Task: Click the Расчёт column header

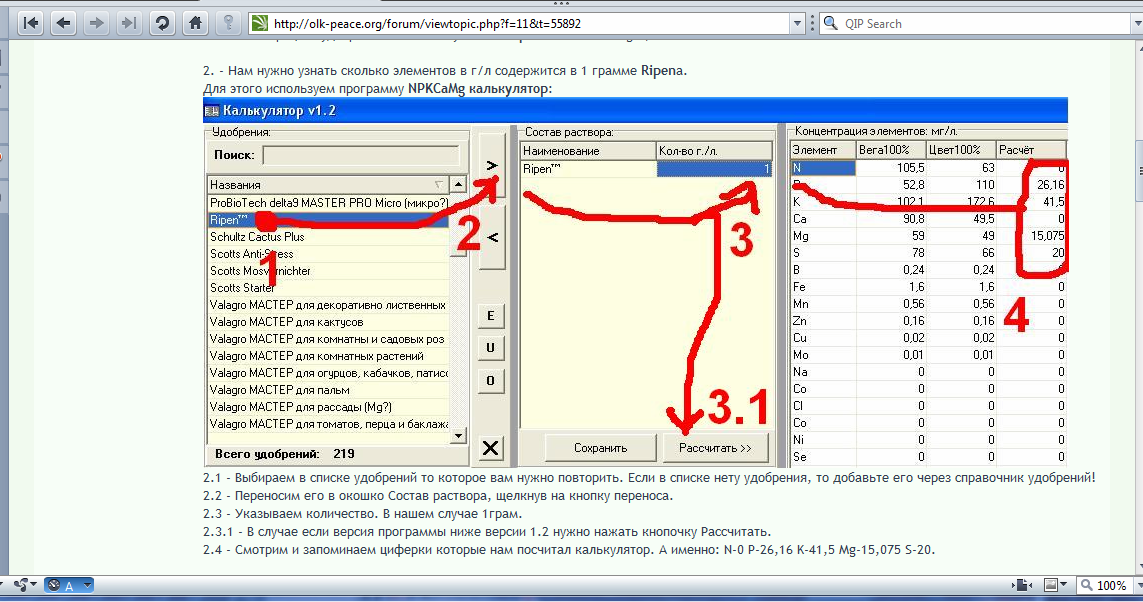Action: pos(1031,150)
